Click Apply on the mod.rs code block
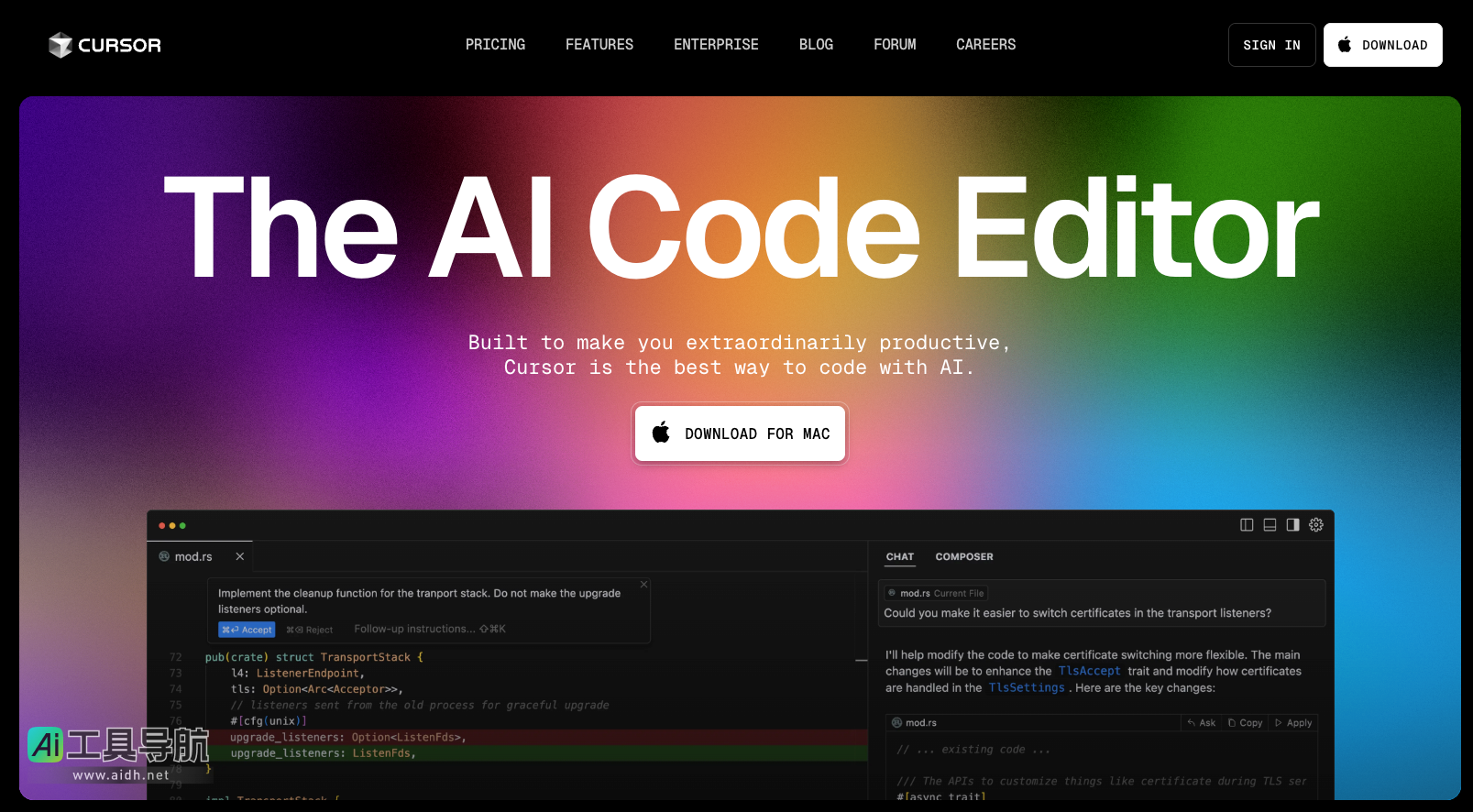This screenshot has height=812, width=1473. pyautogui.click(x=1293, y=723)
